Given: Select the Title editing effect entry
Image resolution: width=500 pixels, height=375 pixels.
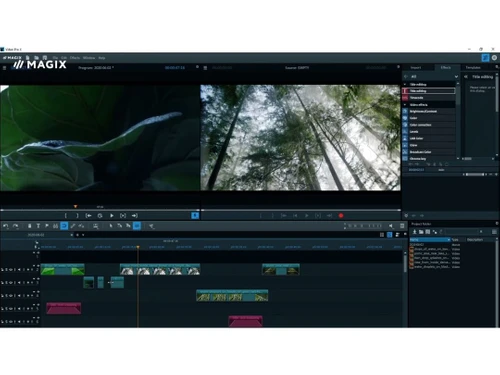Looking at the screenshot, I should pos(429,91).
